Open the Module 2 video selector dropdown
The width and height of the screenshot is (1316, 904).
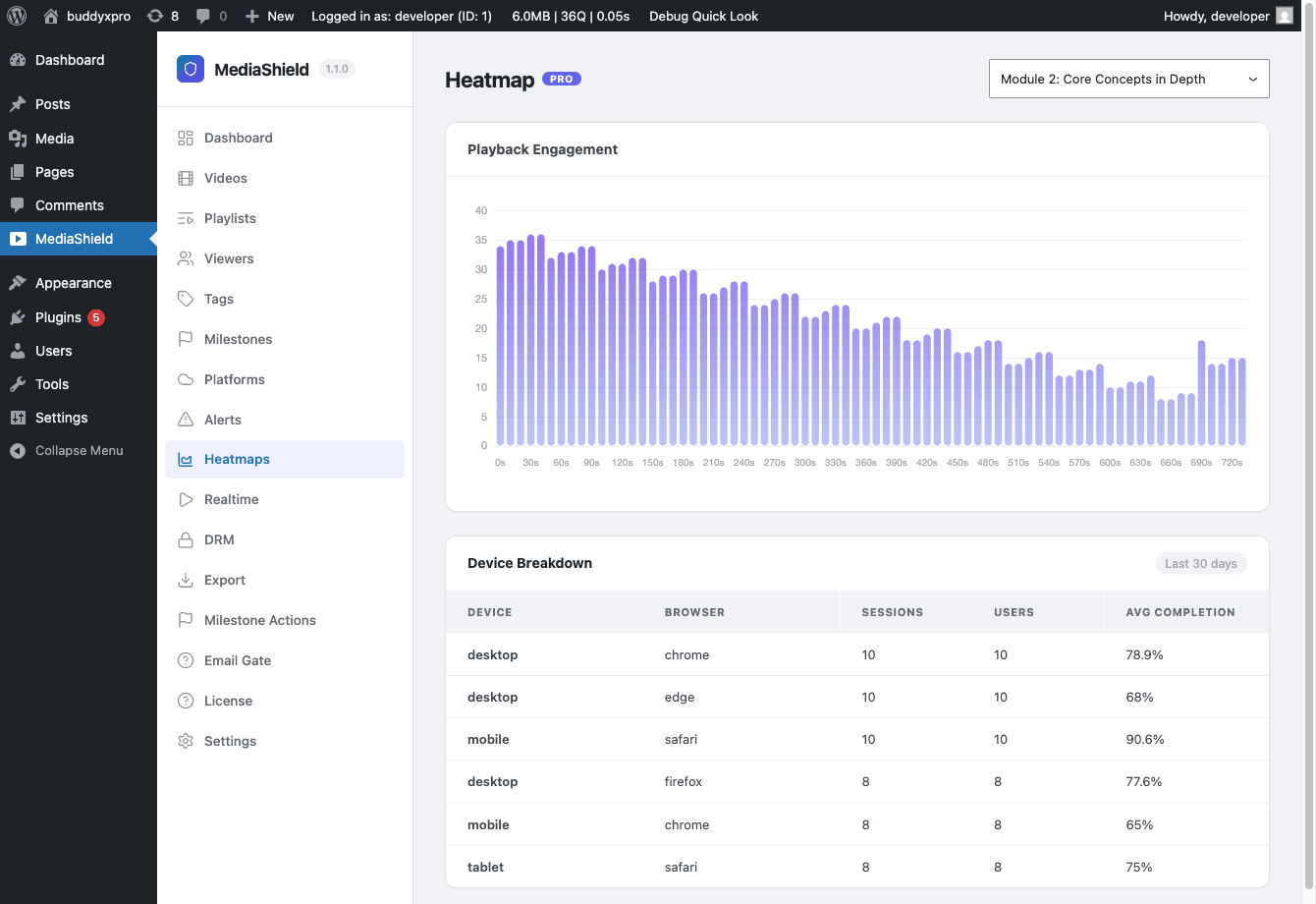(1128, 79)
